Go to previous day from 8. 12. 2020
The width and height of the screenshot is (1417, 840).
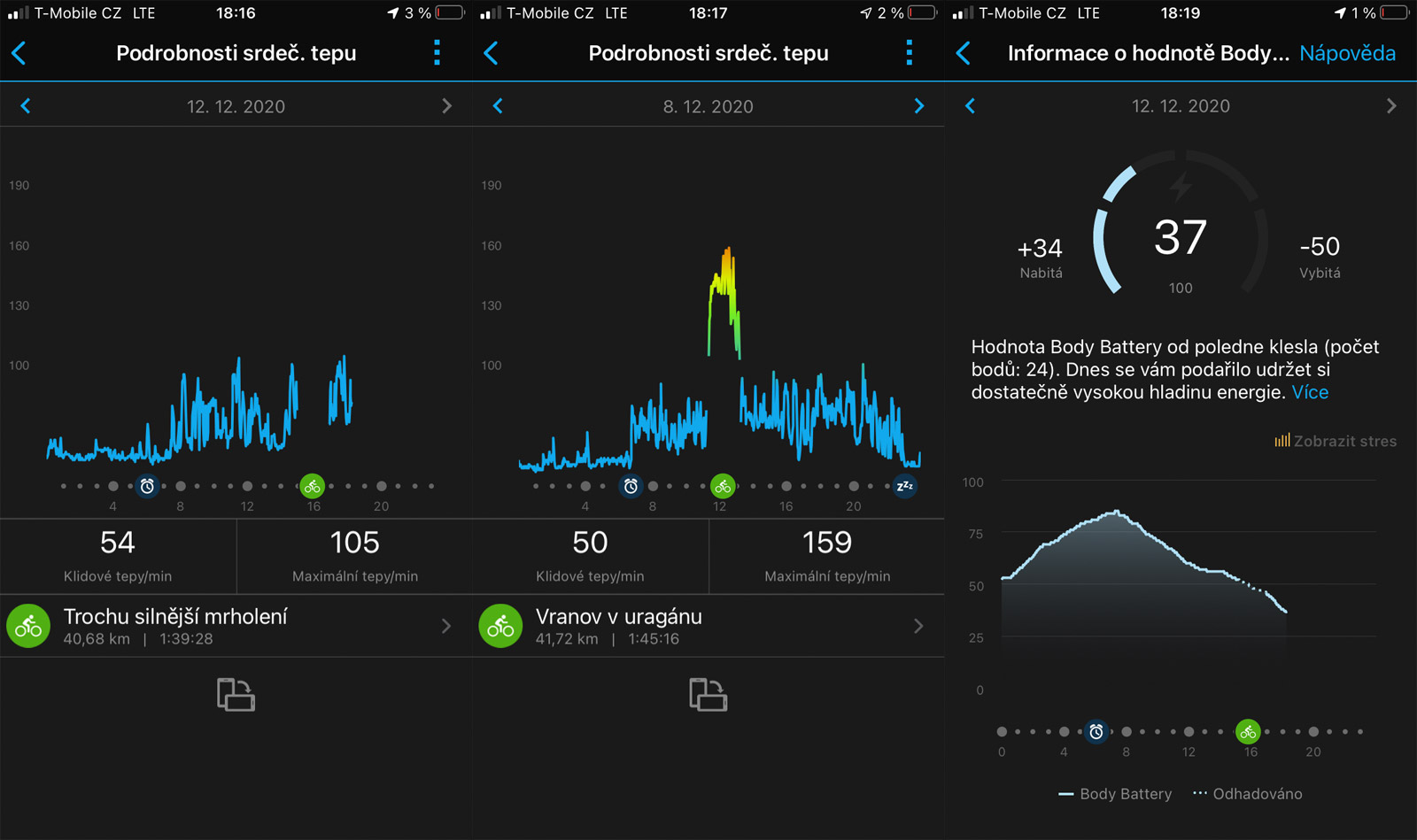[498, 106]
